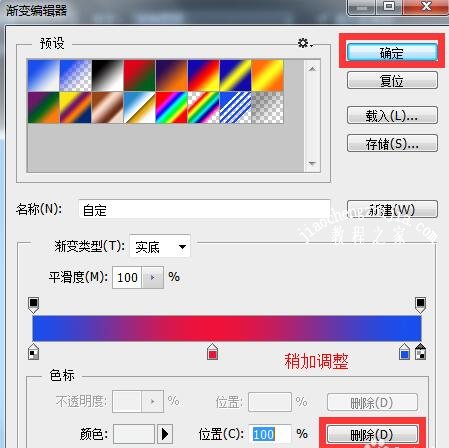Select the red color stop in middle
This screenshot has width=449, height=448.
[x=212, y=352]
